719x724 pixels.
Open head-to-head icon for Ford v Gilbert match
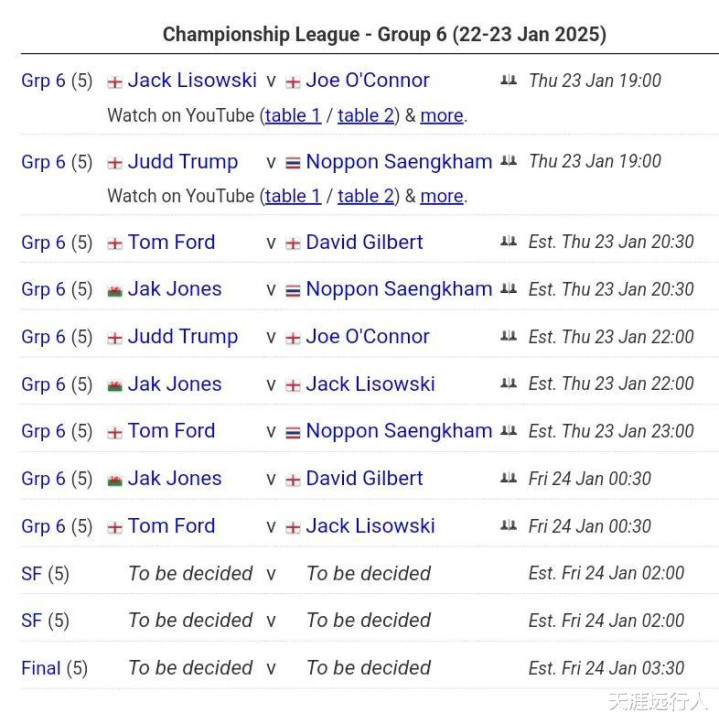tap(508, 243)
